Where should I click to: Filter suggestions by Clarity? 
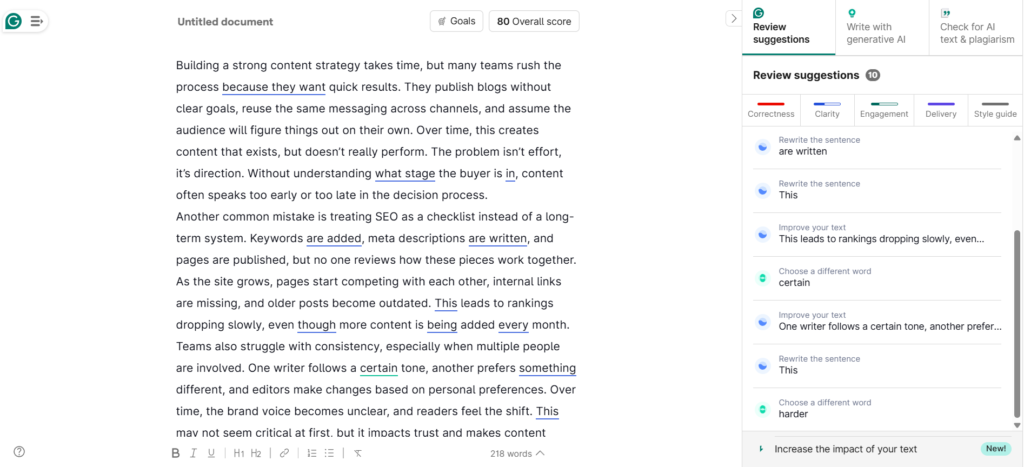pyautogui.click(x=827, y=108)
